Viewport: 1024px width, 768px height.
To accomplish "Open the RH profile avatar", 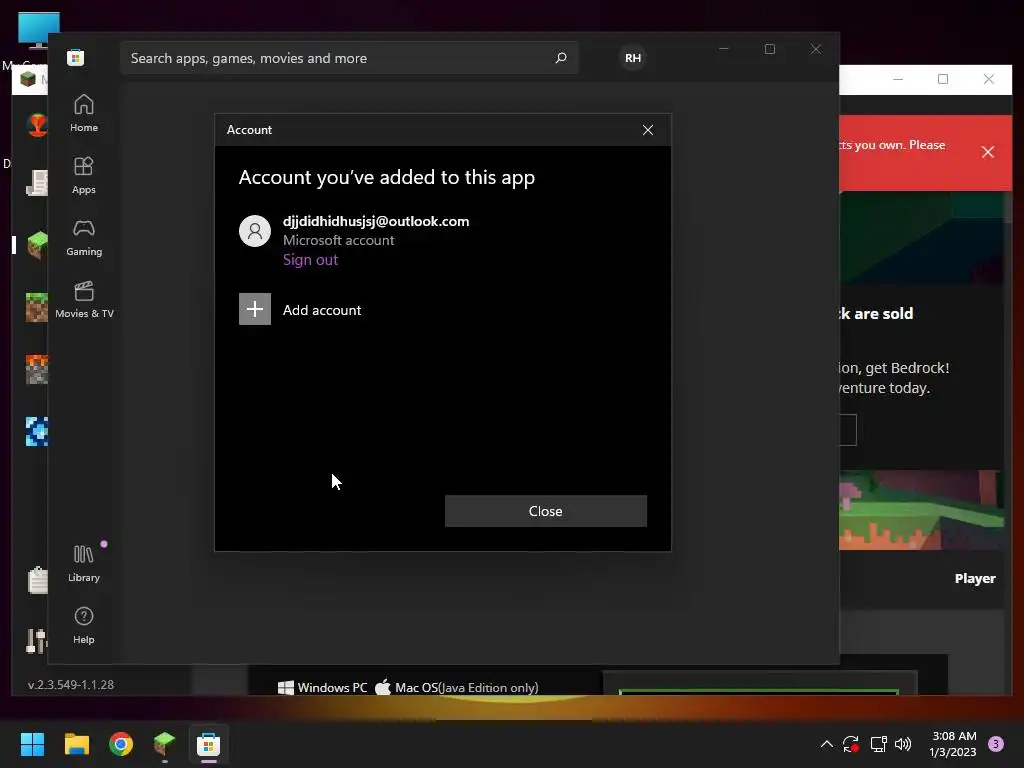I will (x=633, y=58).
